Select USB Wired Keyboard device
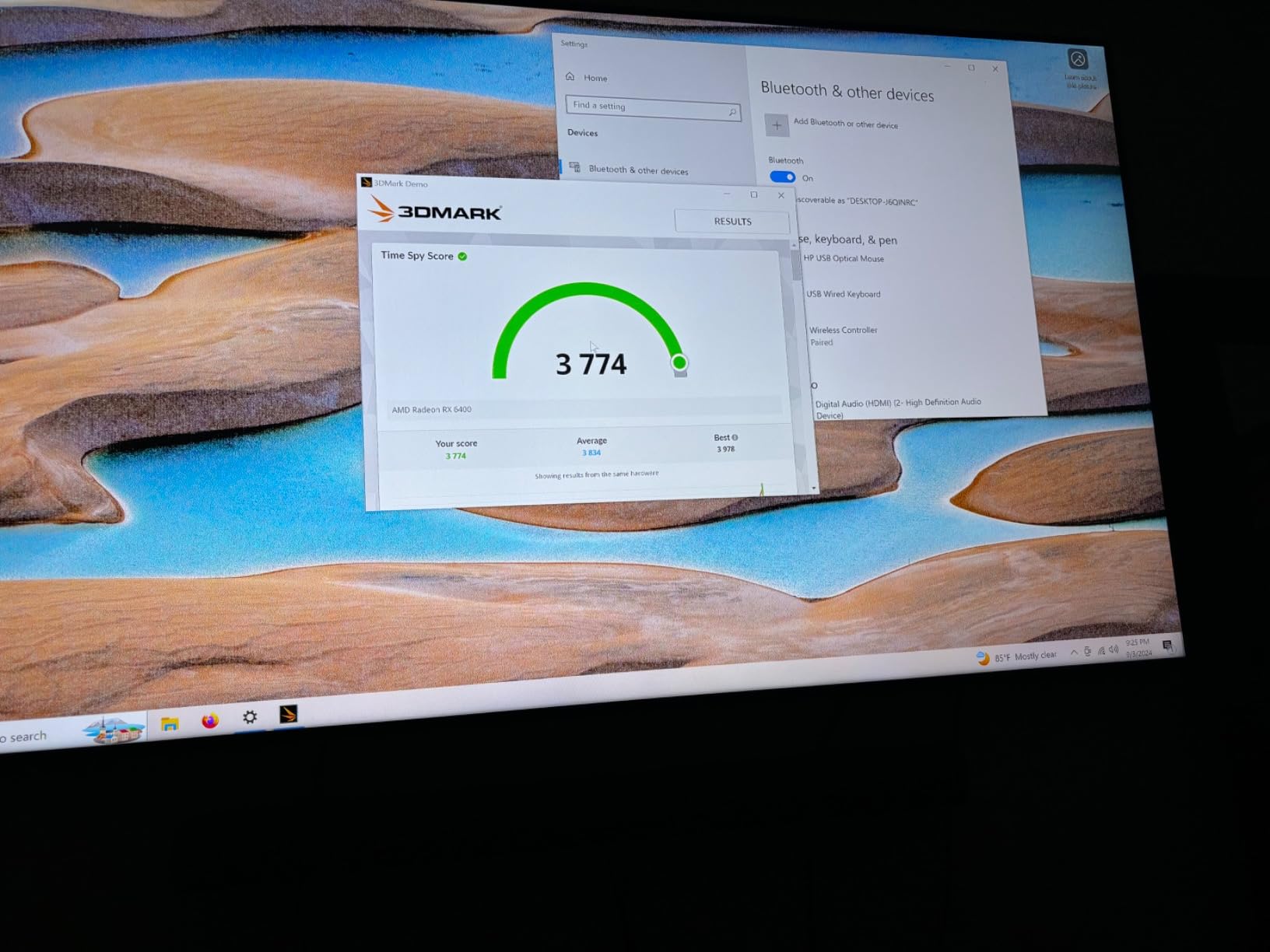This screenshot has height=952, width=1270. (x=844, y=294)
